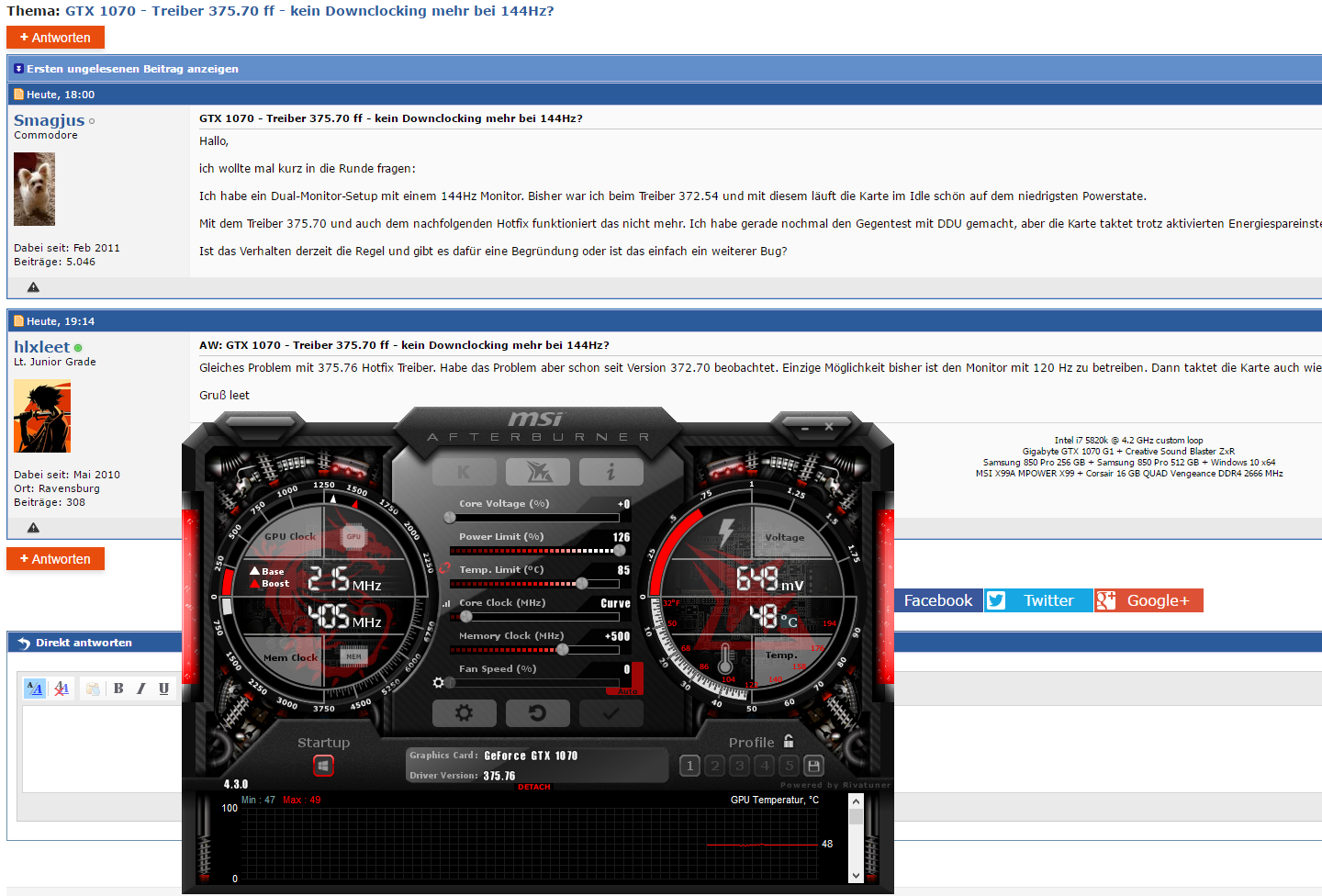Viewport: 1322px width, 896px height.
Task: Click the lightning bolt voltage icon
Action: [727, 533]
